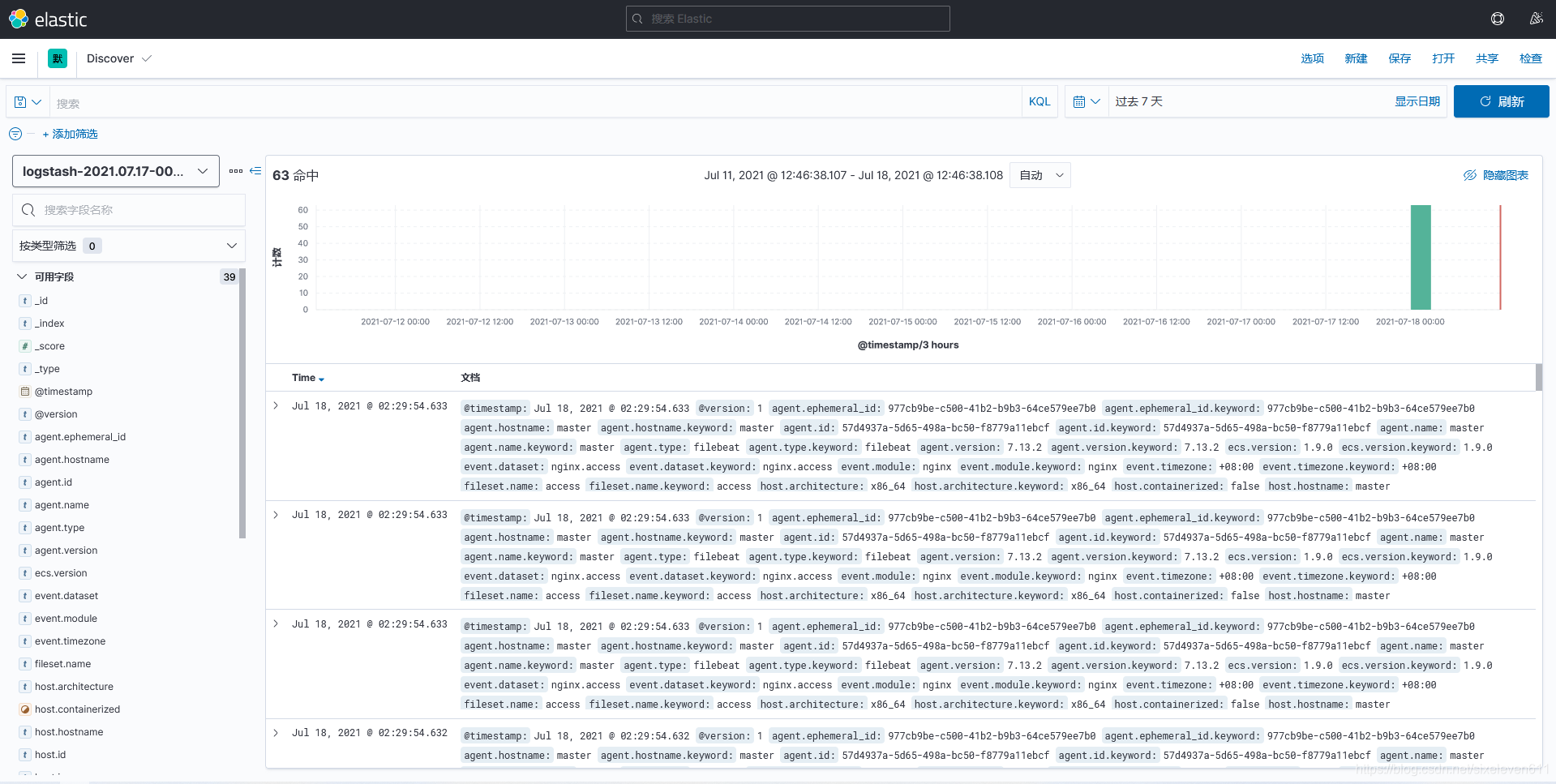The width and height of the screenshot is (1556, 784).
Task: Click the 显示日期 link
Action: point(1417,101)
